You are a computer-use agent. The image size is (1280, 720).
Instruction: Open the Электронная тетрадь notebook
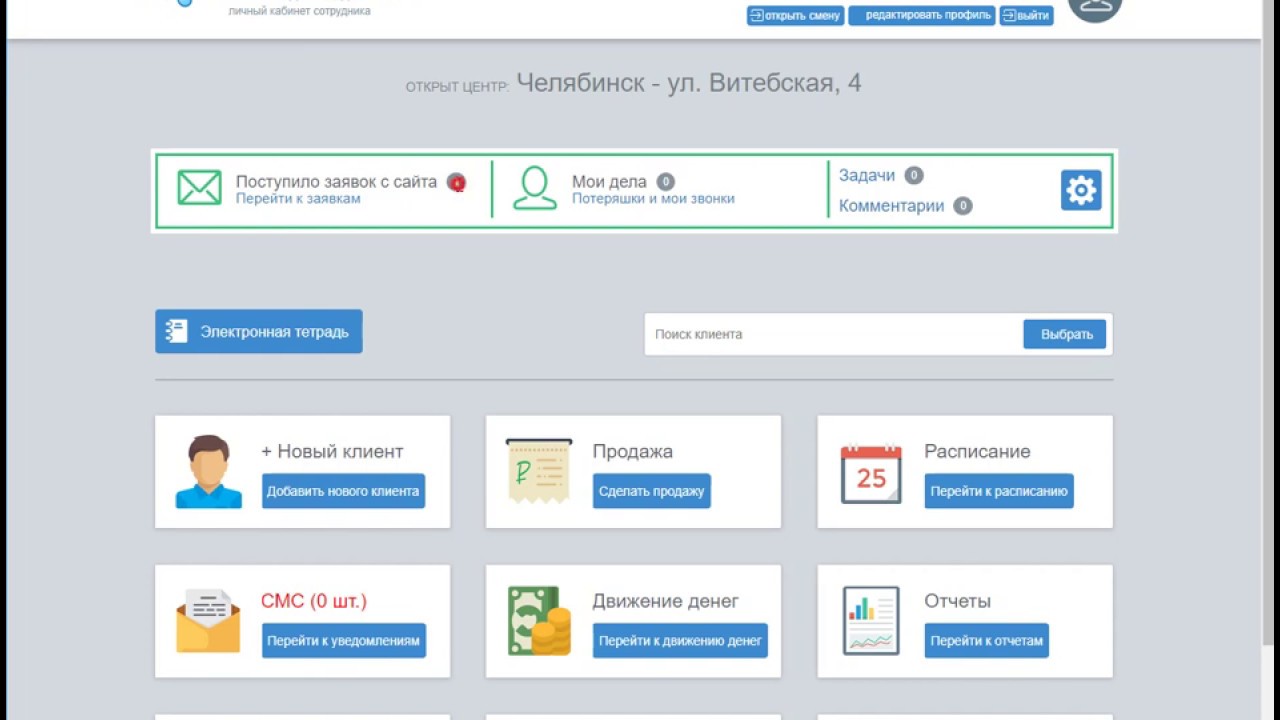pos(259,332)
